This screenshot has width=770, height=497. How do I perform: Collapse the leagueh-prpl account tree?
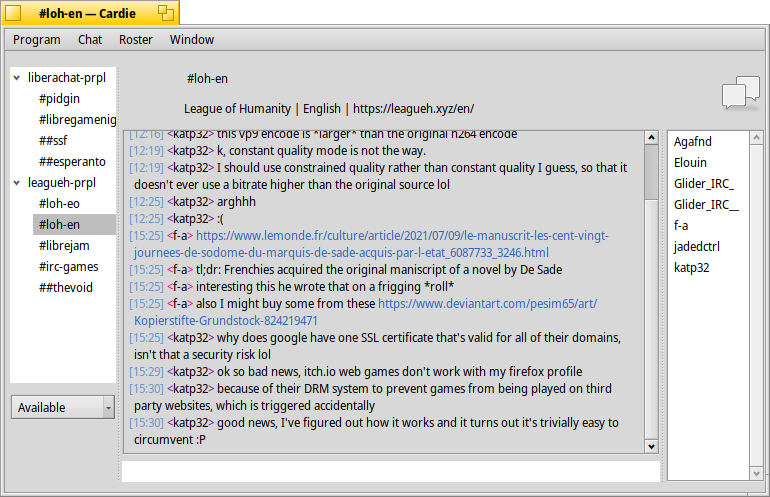[x=17, y=183]
